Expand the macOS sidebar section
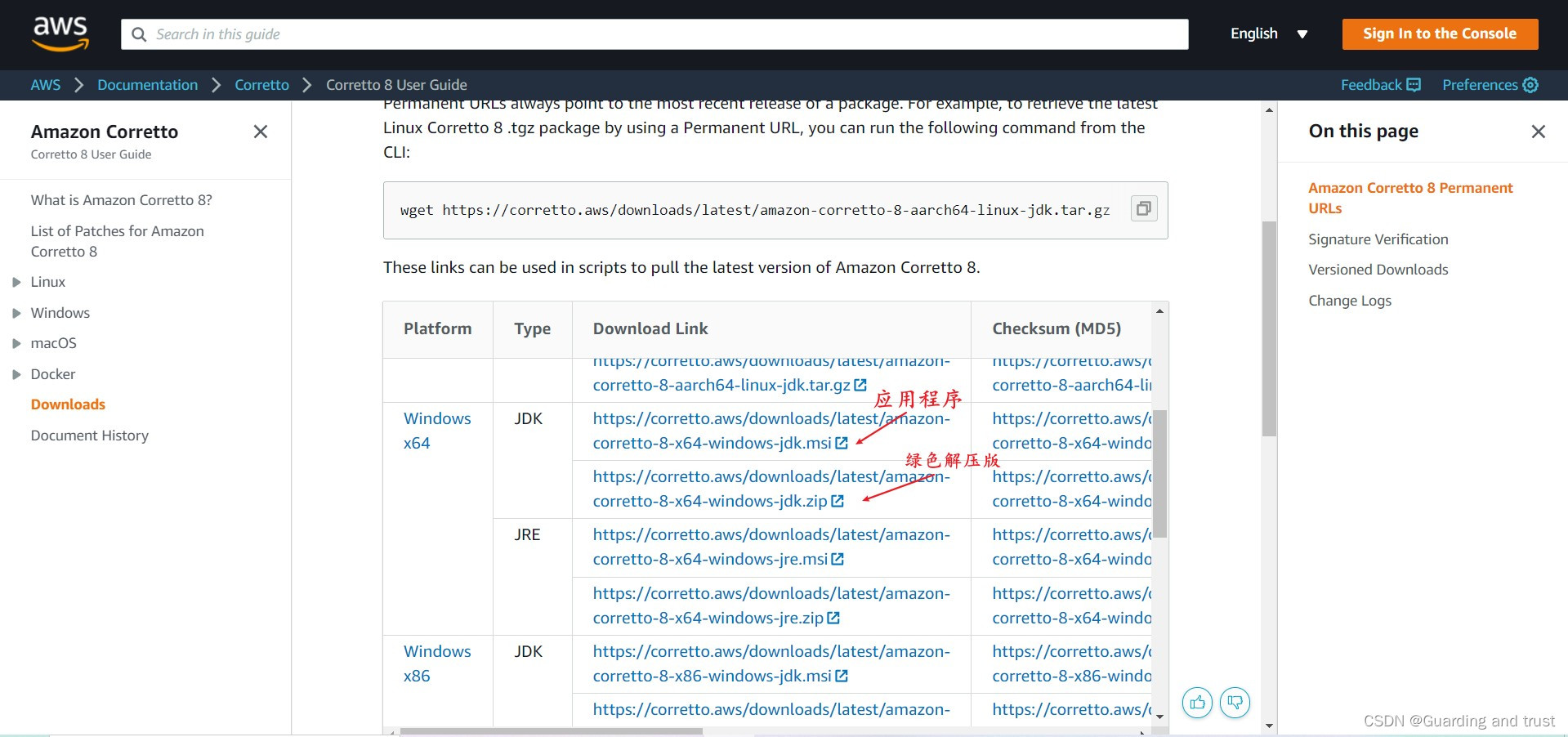1568x737 pixels. click(x=16, y=343)
